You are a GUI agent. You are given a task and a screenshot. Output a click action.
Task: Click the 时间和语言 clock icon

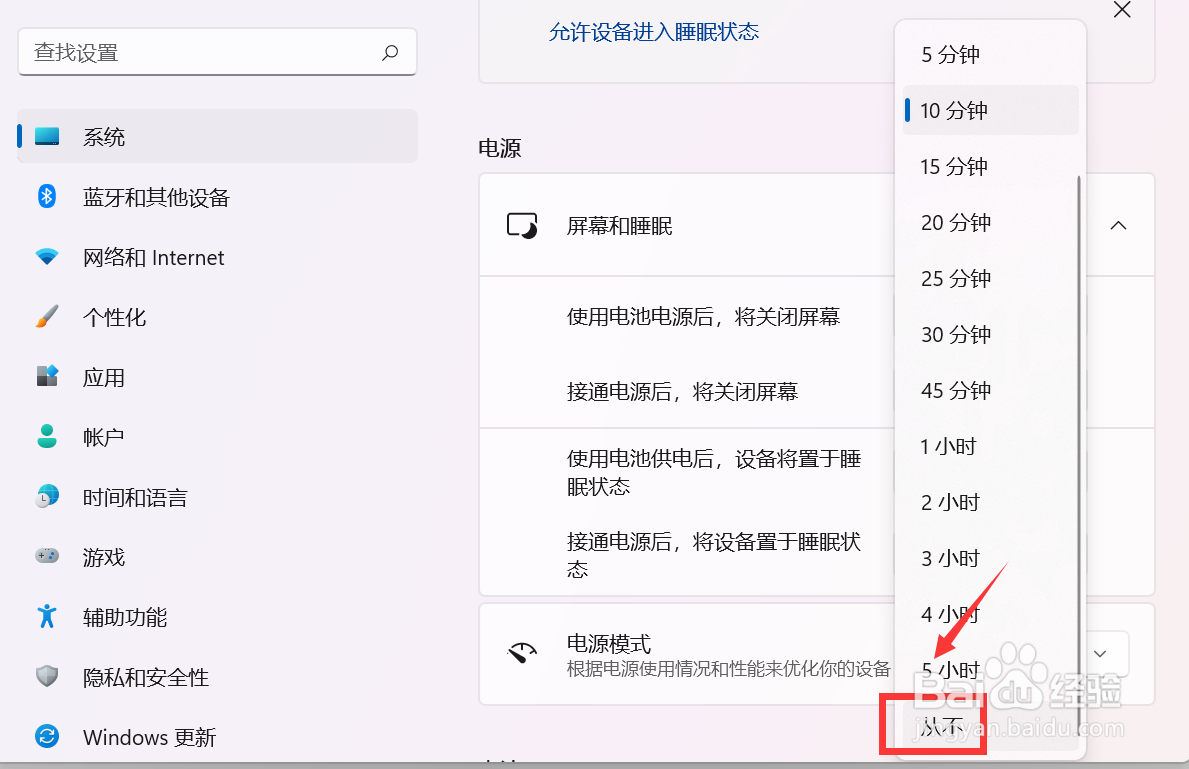47,497
